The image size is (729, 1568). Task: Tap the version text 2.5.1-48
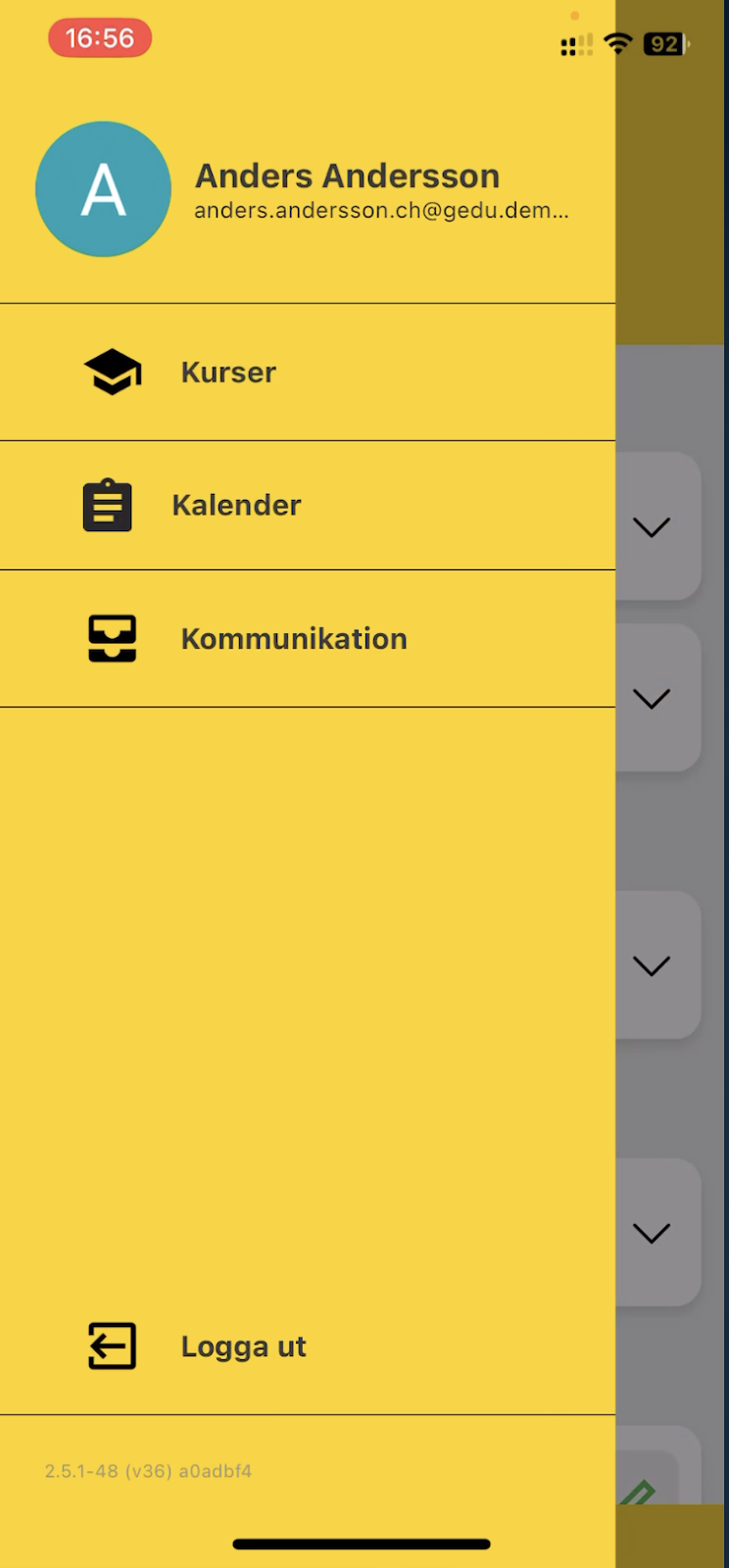tap(148, 1471)
